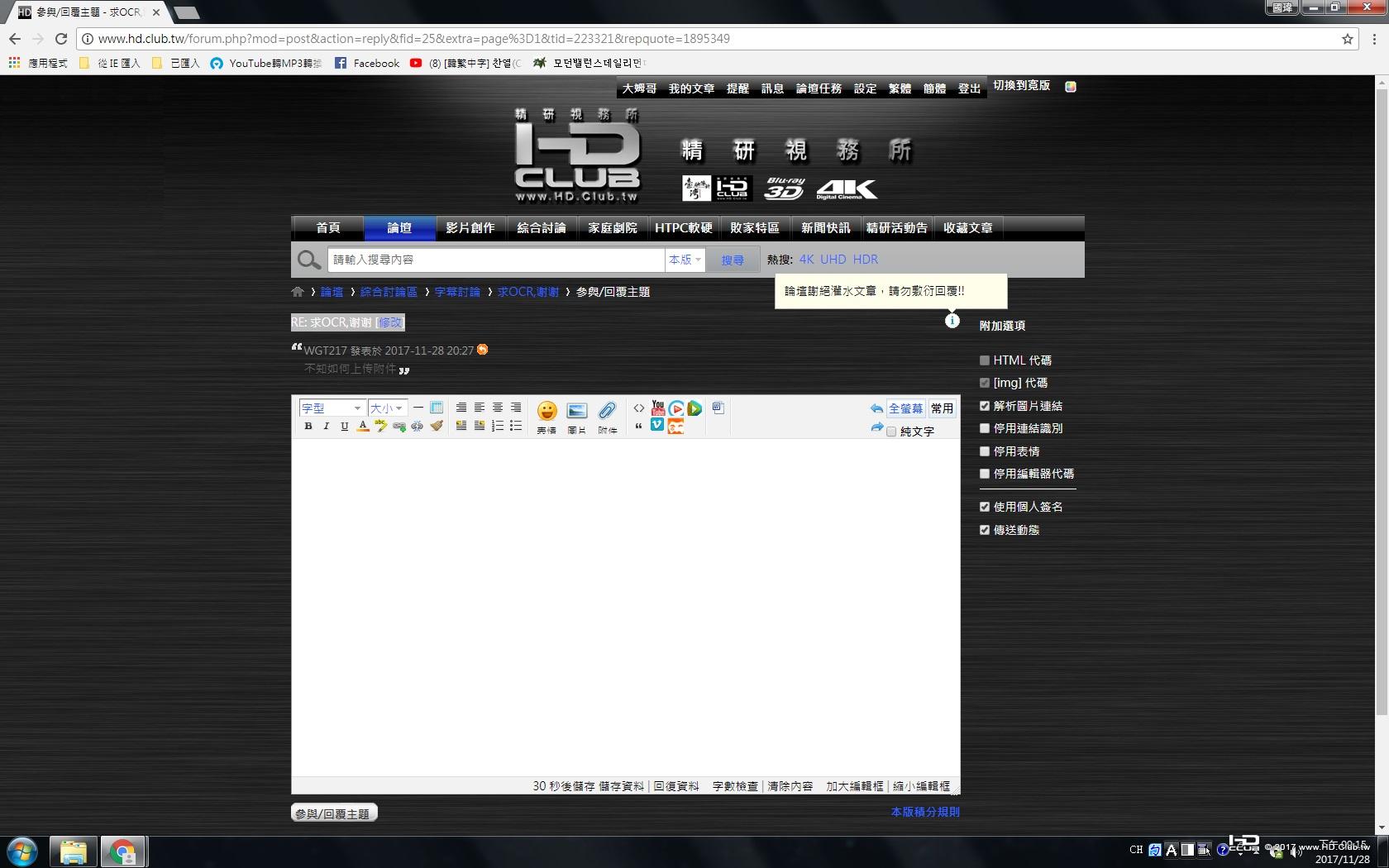Click the 登出 logout link
This screenshot has width=1389, height=868.
tap(969, 88)
